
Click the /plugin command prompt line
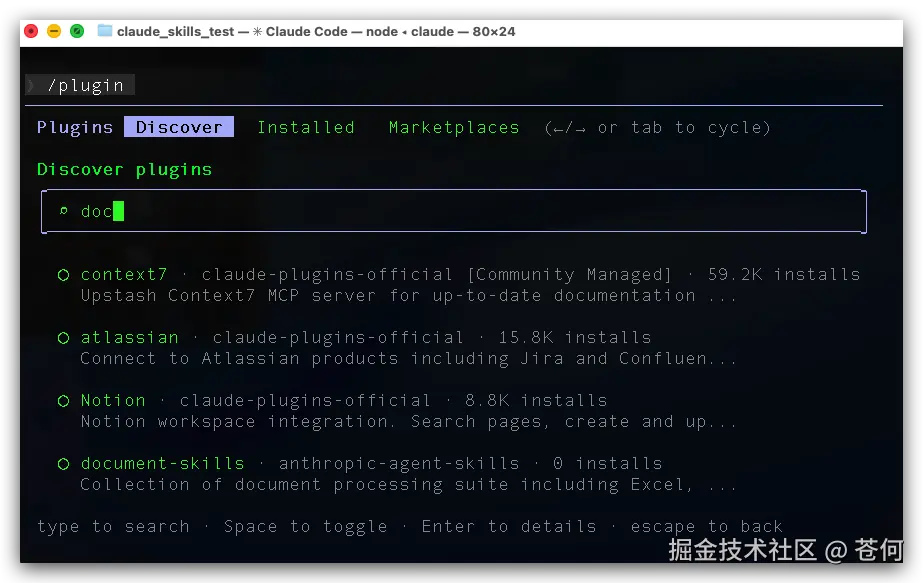[x=80, y=85]
